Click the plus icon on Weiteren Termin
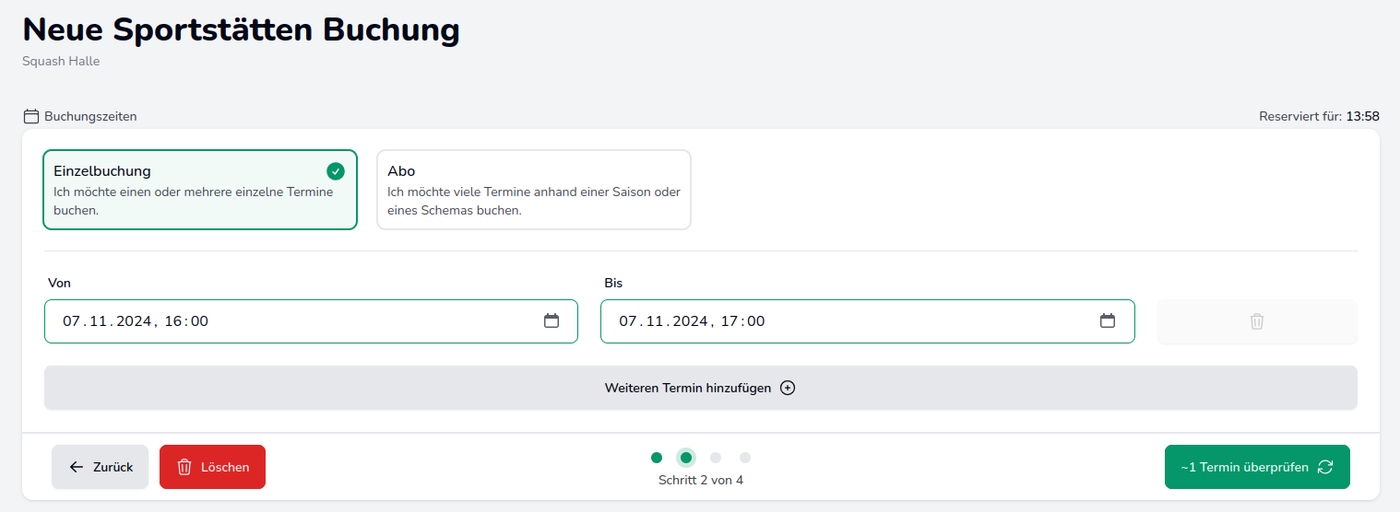Image resolution: width=1400 pixels, height=512 pixels. 788,388
